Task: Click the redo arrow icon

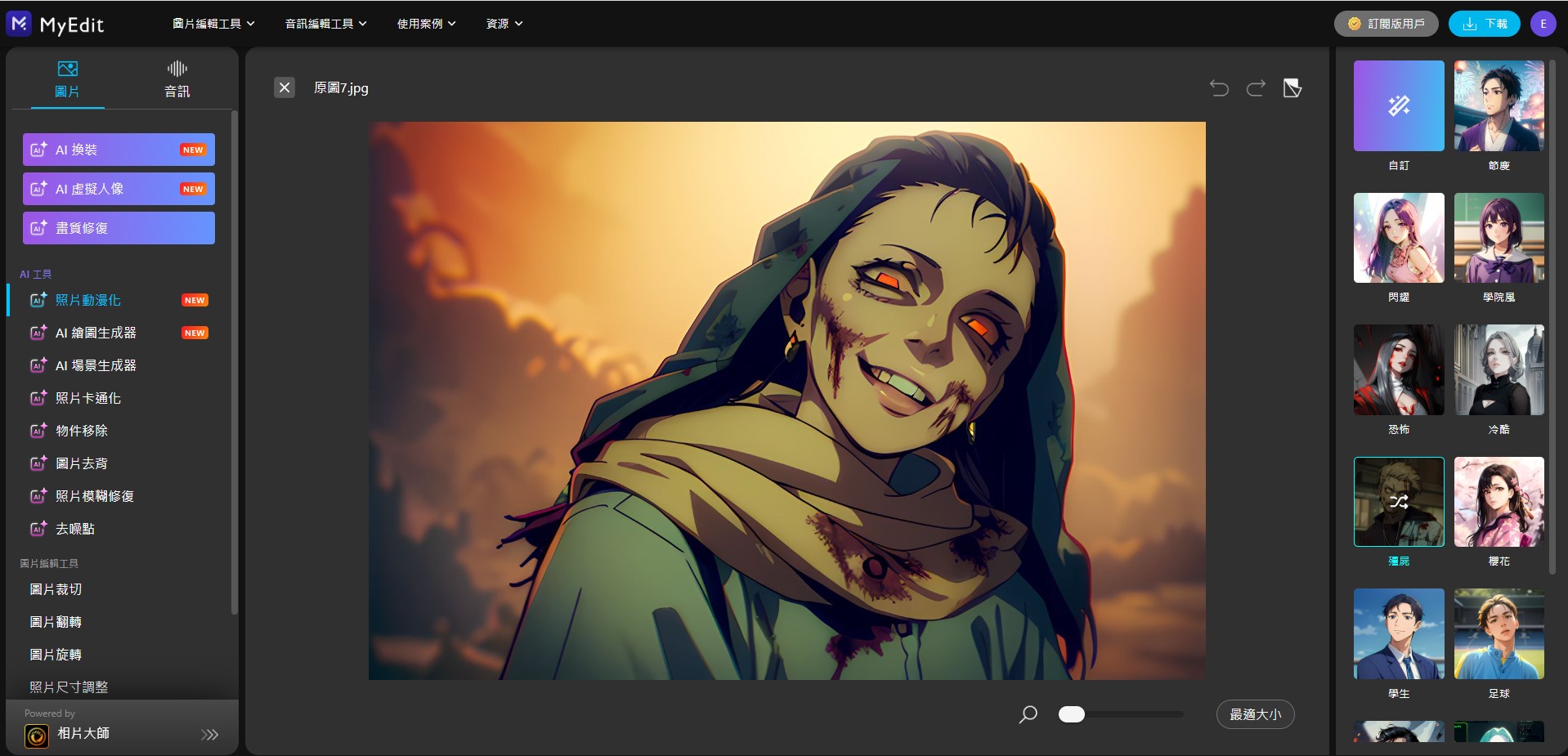Action: (1256, 88)
